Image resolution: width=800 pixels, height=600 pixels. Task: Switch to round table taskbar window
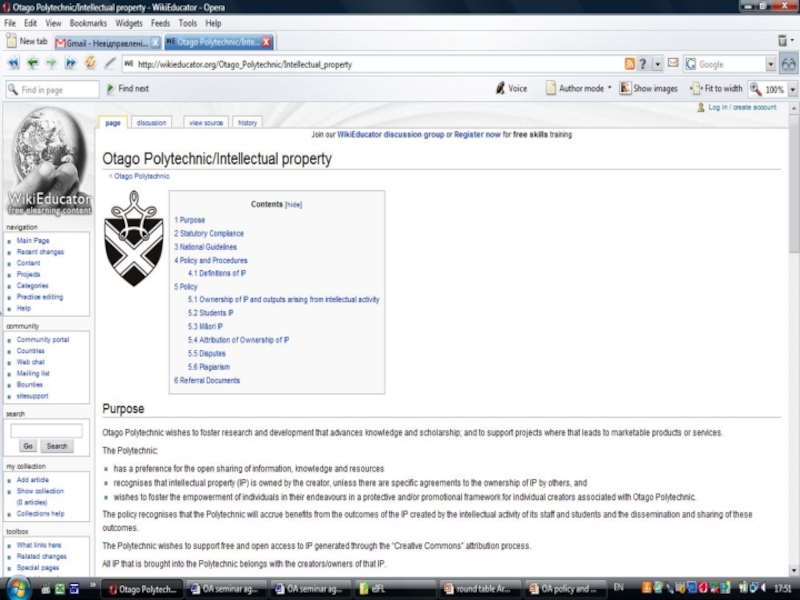pos(480,588)
